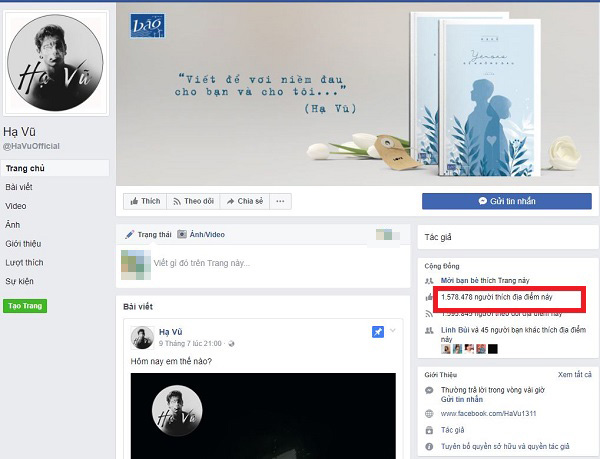Click the first friend avatar thumbnail
600x459 pixels.
(446, 349)
